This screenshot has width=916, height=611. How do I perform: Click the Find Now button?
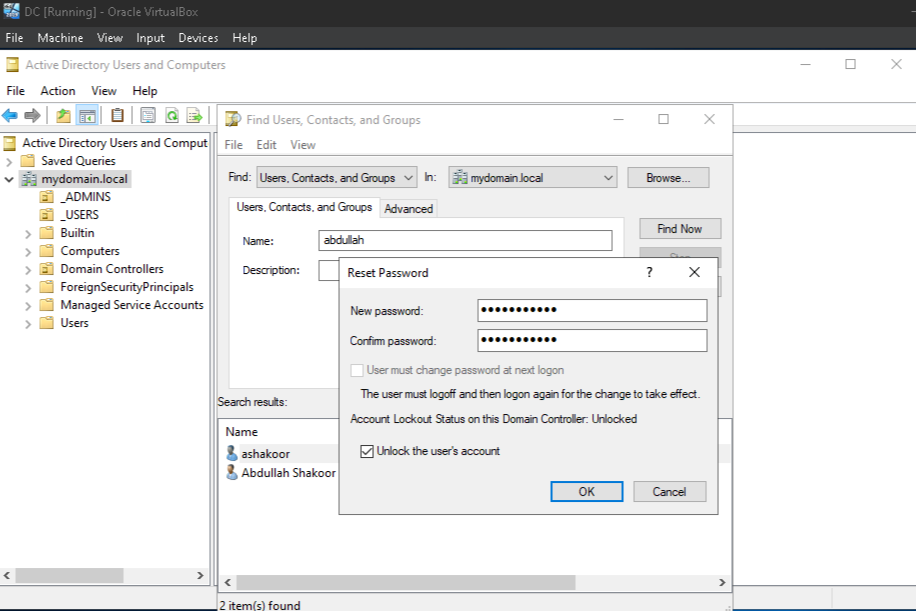click(680, 229)
